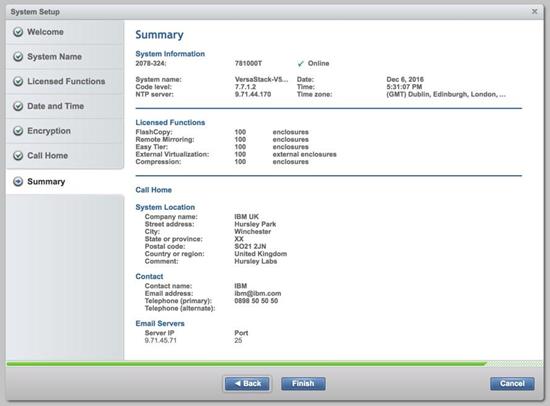Screen dimensions: 550x406
Task: Click the time zone value (GMT) Dublin
Action: 446,94
